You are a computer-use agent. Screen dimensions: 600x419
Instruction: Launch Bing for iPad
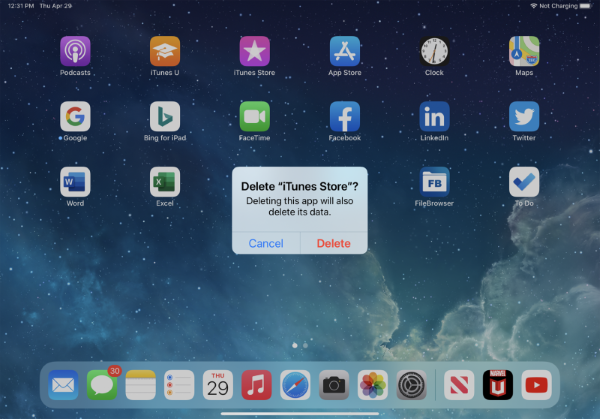tap(165, 116)
